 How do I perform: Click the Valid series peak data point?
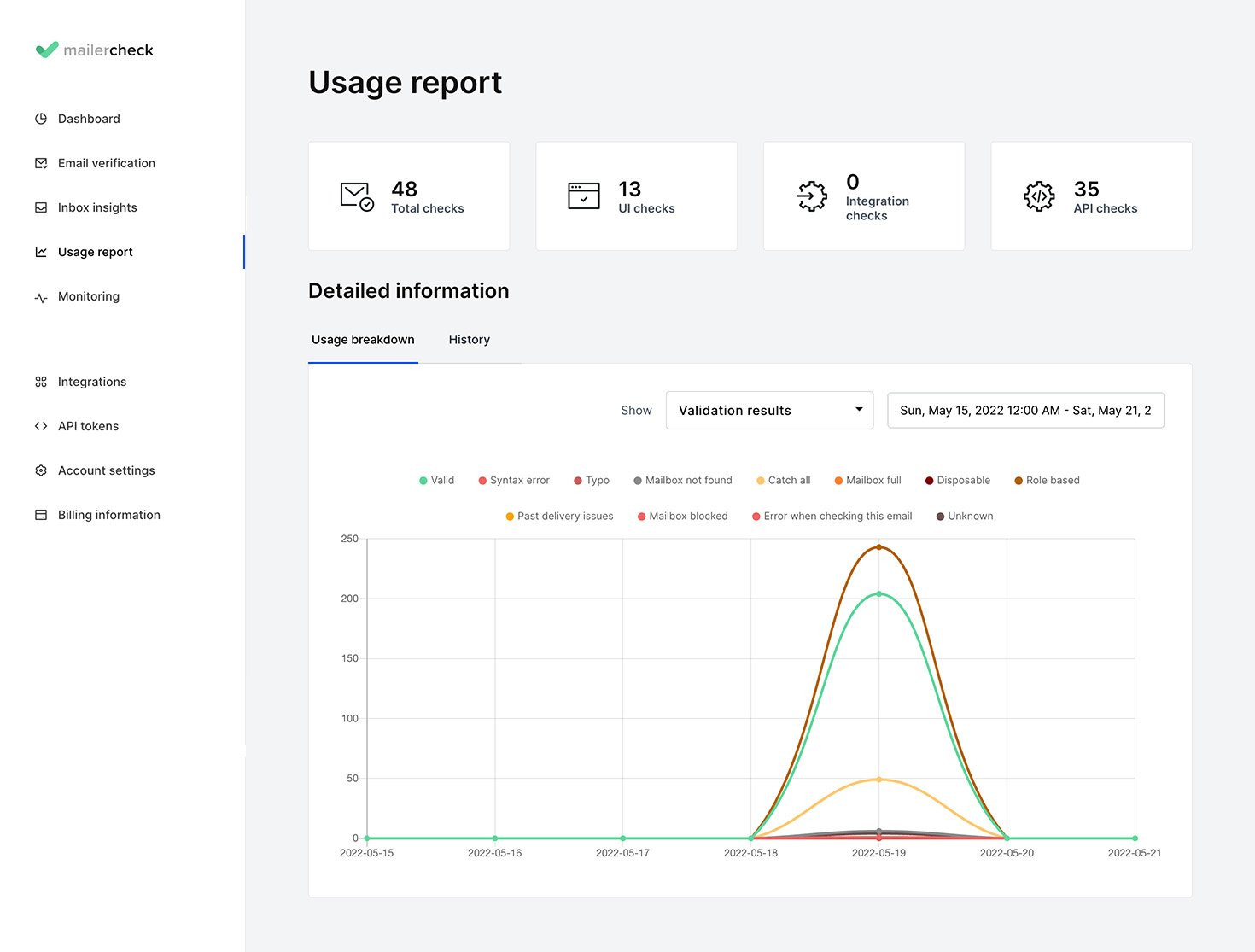point(878,593)
